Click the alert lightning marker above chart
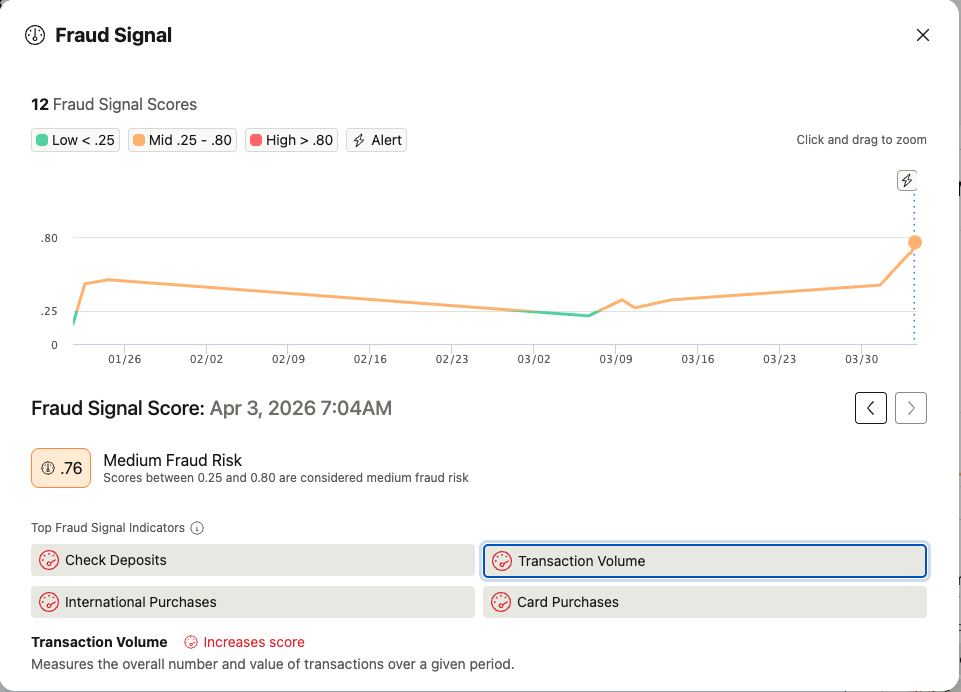The image size is (961, 692). point(906,180)
